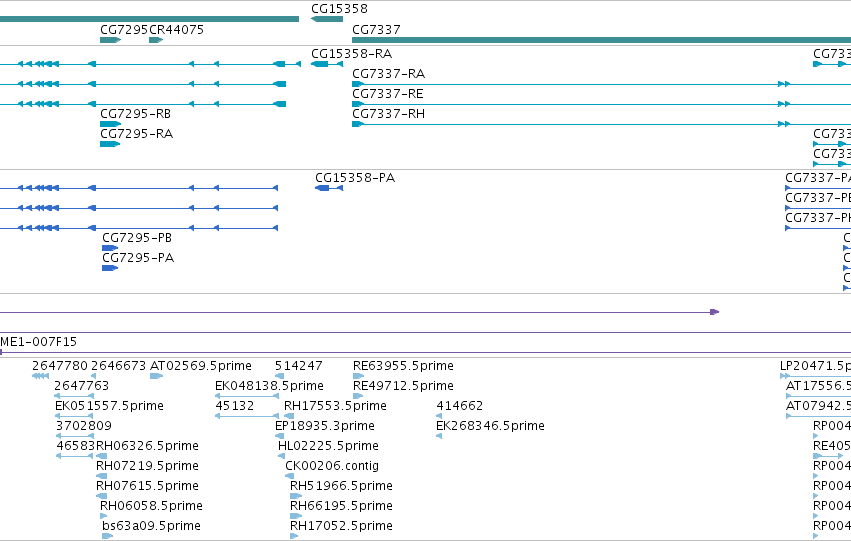Click the 2647780 EST arrows glyph
This screenshot has width=851, height=541.
point(41,376)
